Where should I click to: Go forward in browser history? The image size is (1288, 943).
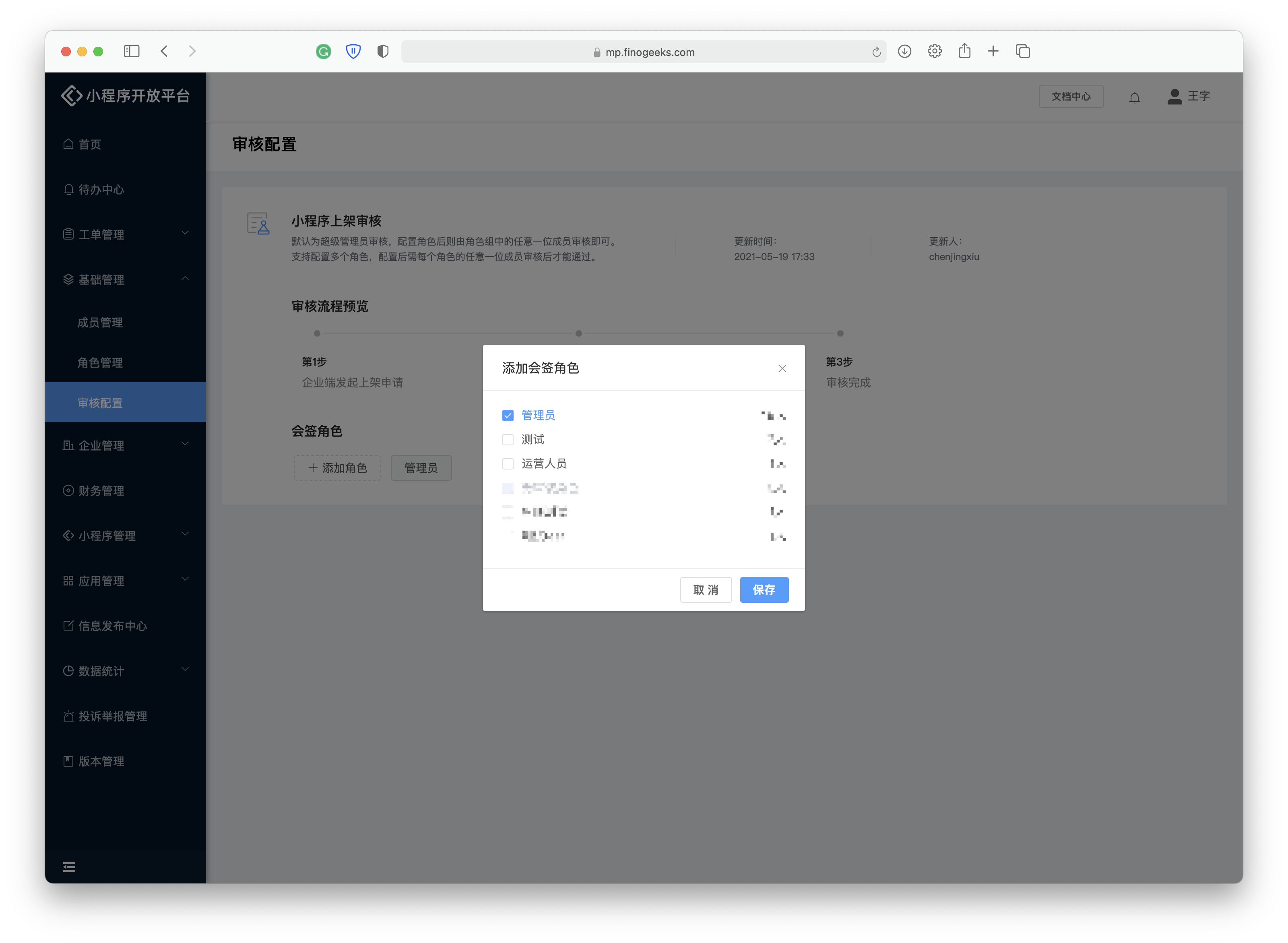coord(192,52)
